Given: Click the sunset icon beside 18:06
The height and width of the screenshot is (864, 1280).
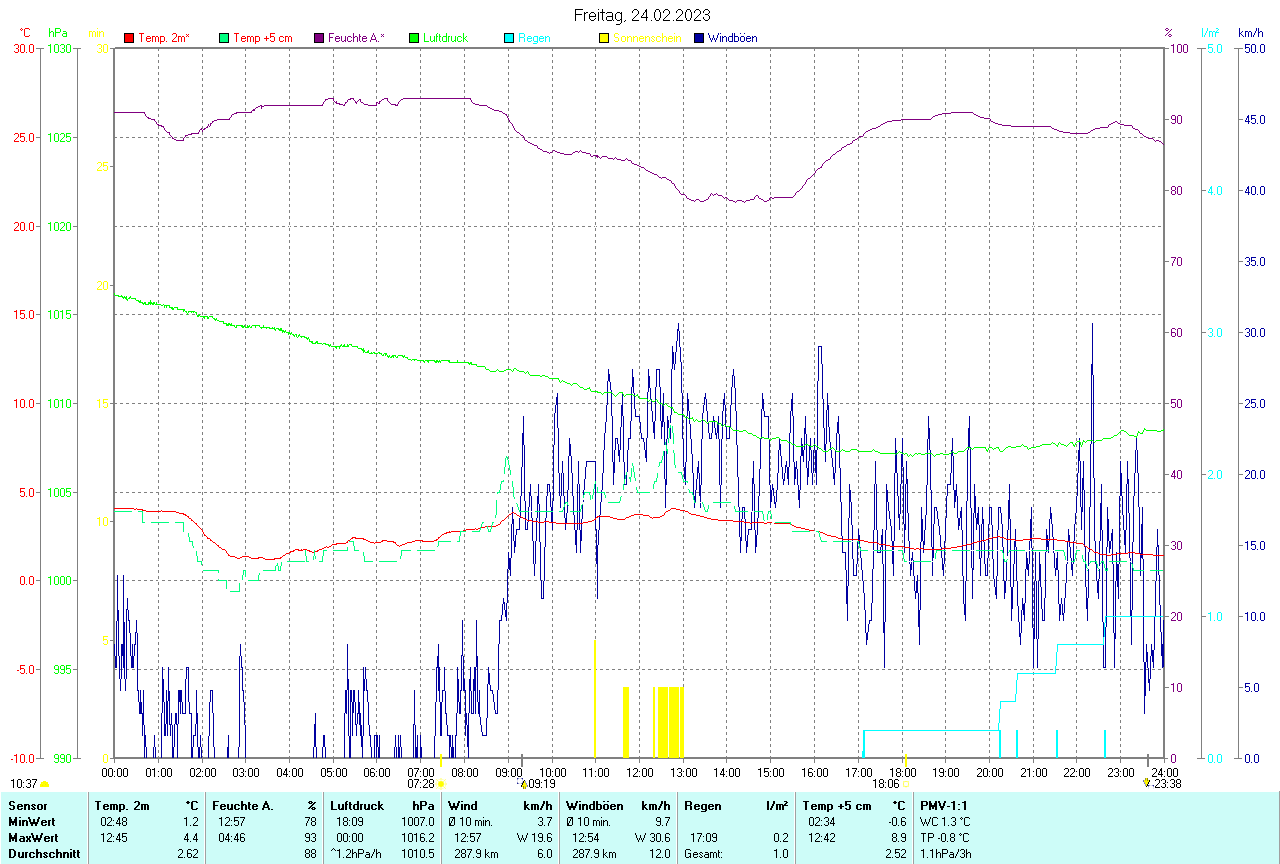Looking at the screenshot, I should [x=906, y=784].
